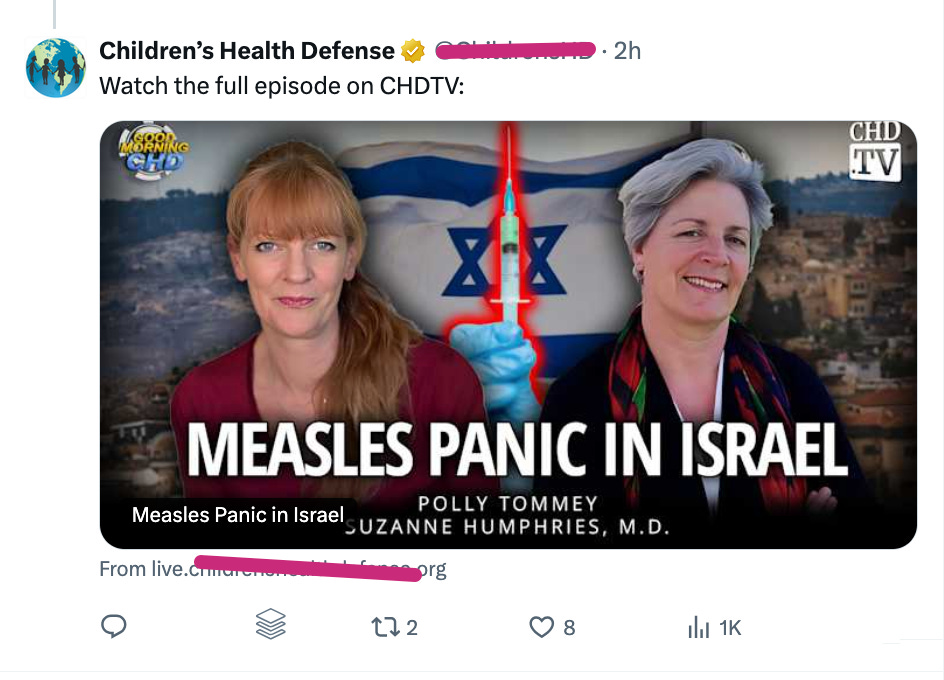Unbookmark by tapping the heart toggle again
The height and width of the screenshot is (680, 944).
coord(541,625)
